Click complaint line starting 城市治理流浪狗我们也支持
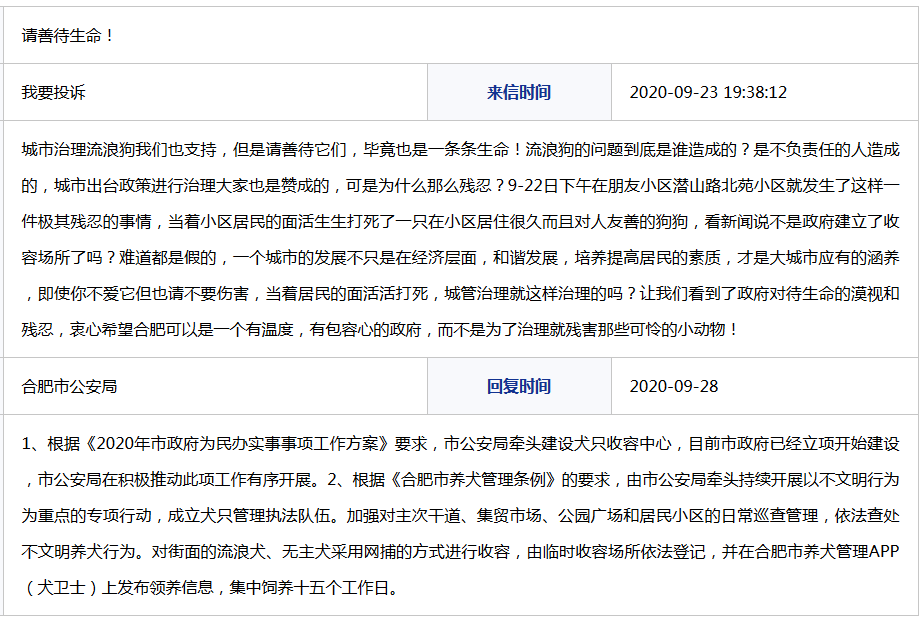The height and width of the screenshot is (619, 924). 460,150
